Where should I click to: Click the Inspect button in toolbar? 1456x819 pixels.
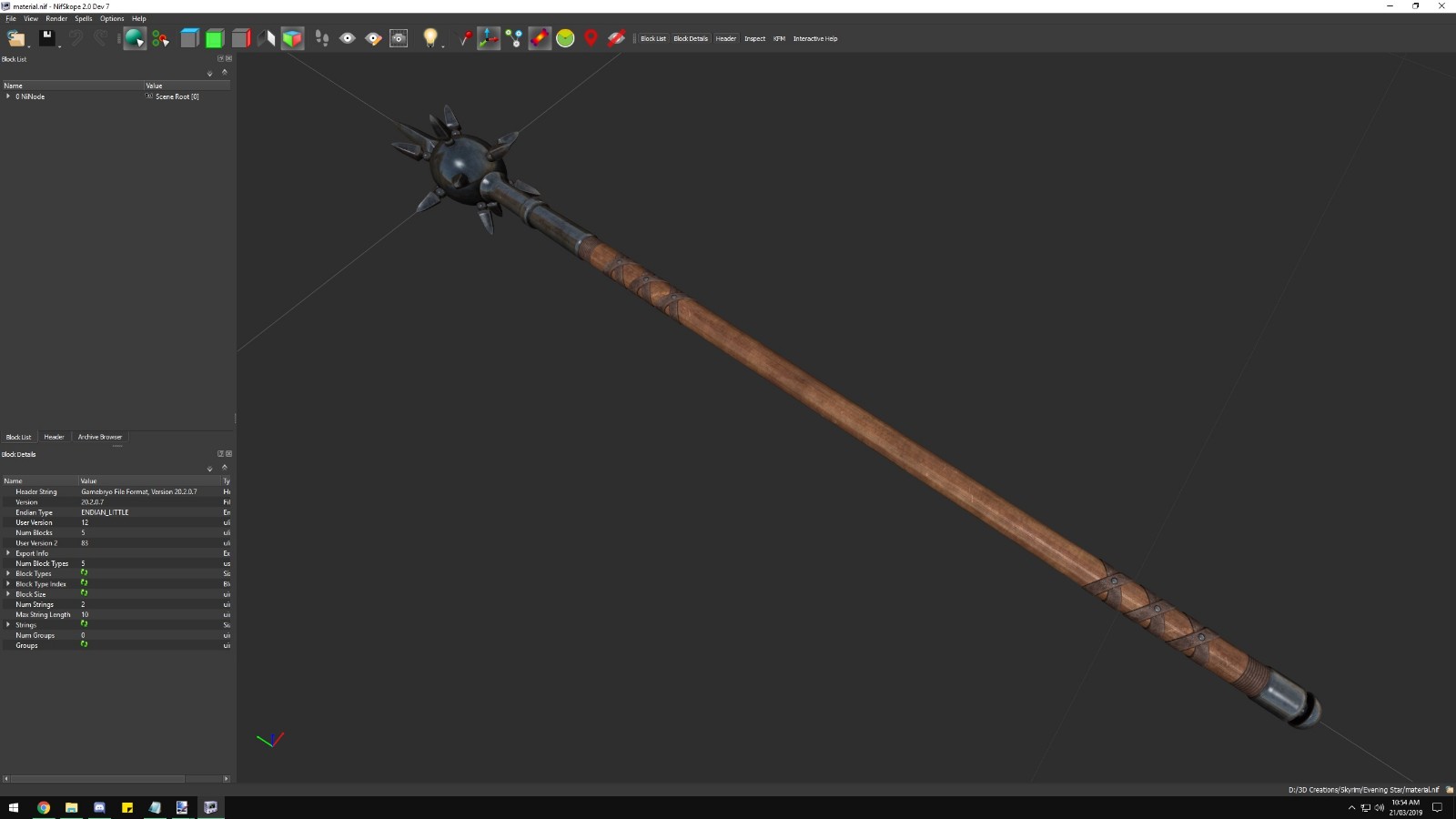pyautogui.click(x=754, y=39)
